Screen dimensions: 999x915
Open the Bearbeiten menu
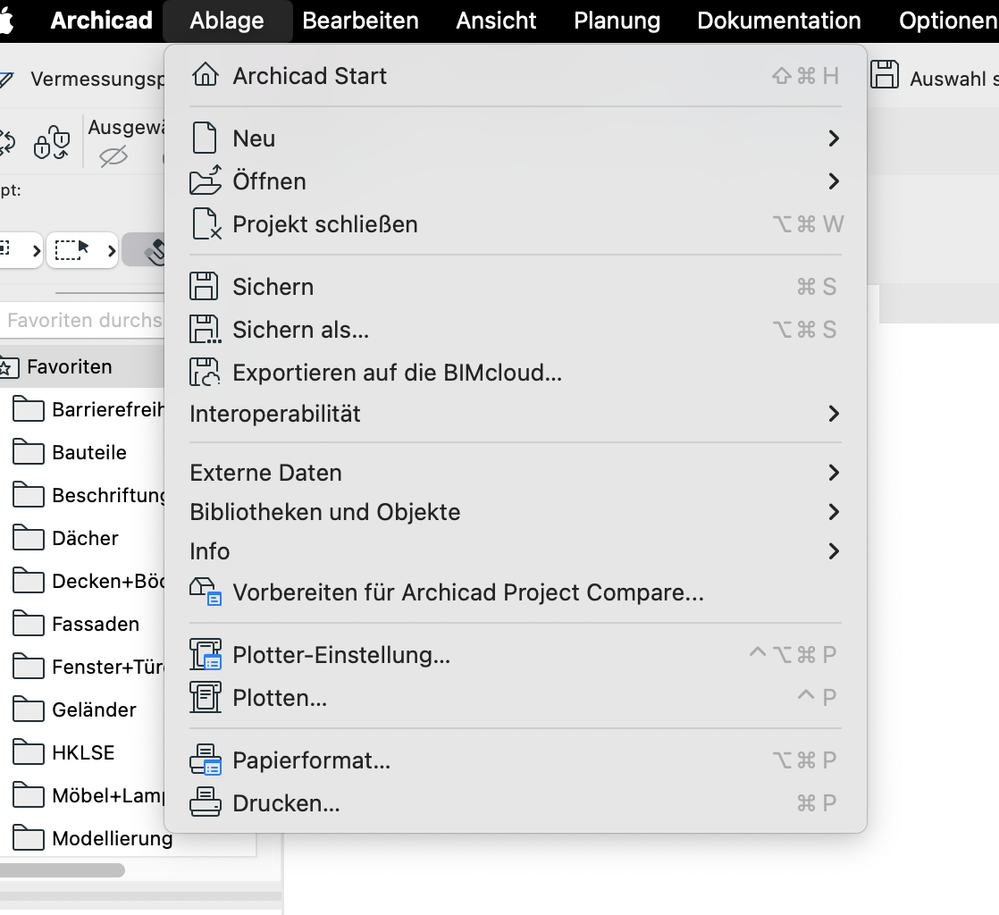coord(360,21)
